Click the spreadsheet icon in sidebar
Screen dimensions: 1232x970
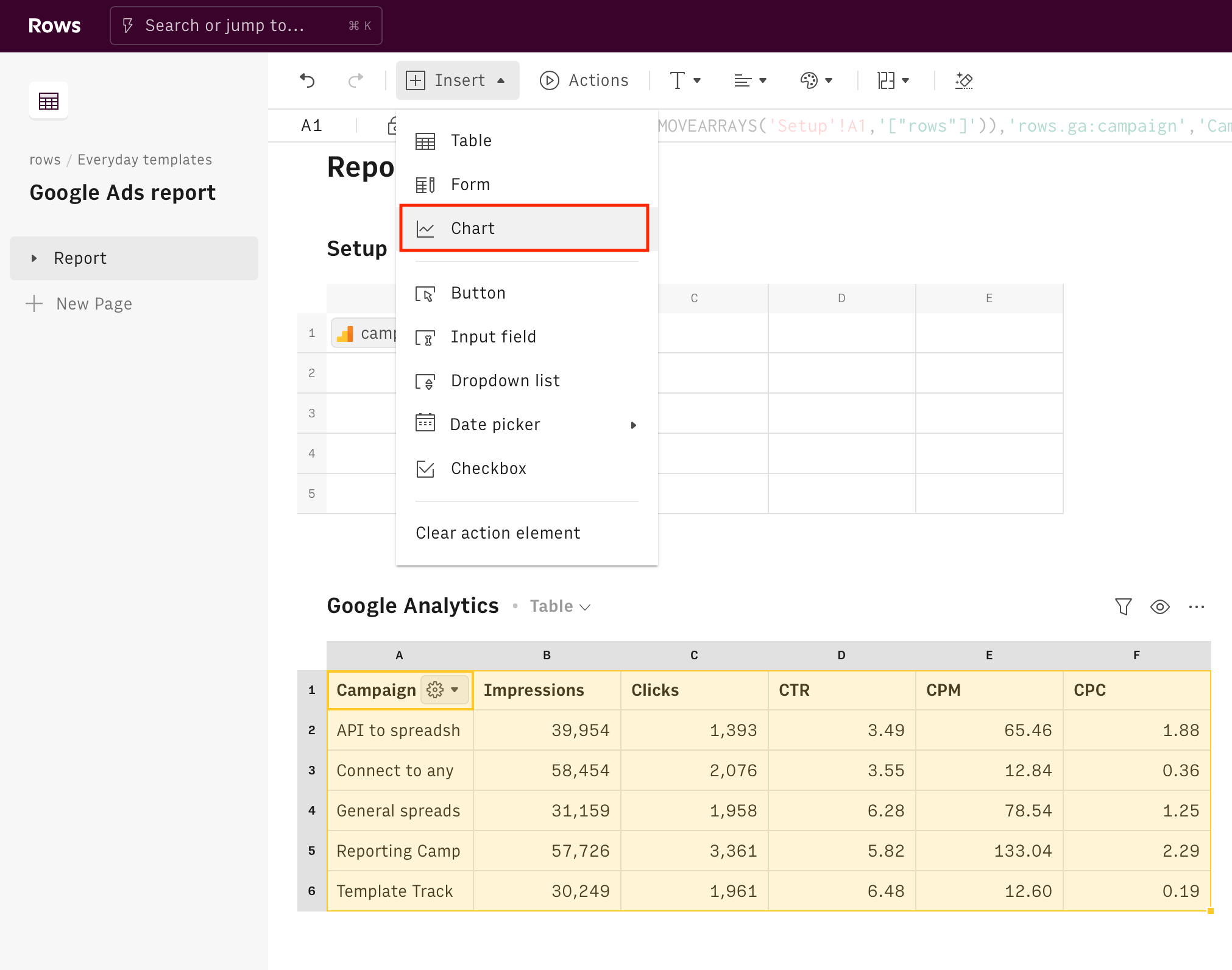49,101
